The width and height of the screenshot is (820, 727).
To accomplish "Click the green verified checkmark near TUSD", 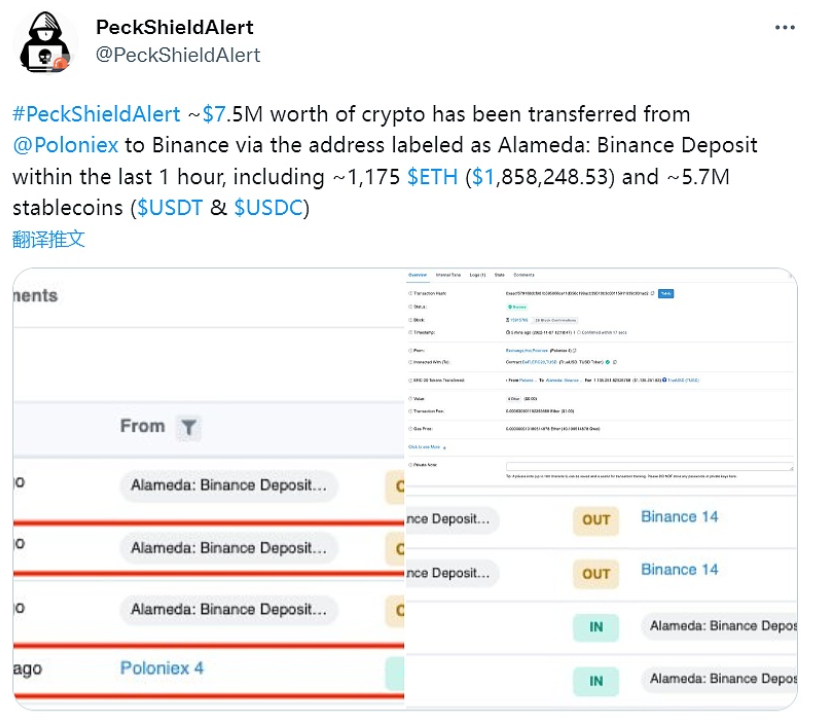I will tap(607, 361).
